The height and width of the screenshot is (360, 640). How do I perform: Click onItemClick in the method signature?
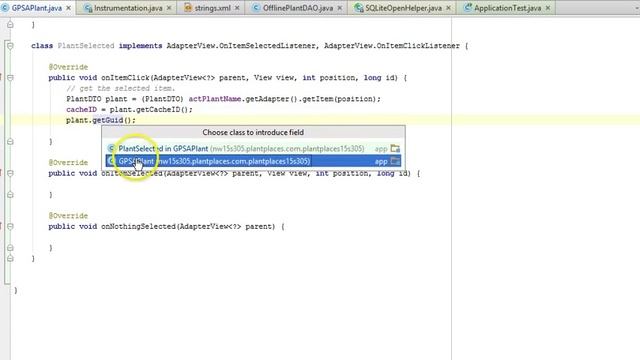[x=126, y=78]
